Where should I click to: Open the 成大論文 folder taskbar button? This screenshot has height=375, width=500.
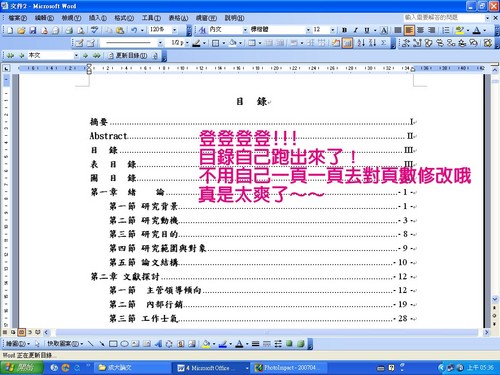(132, 368)
